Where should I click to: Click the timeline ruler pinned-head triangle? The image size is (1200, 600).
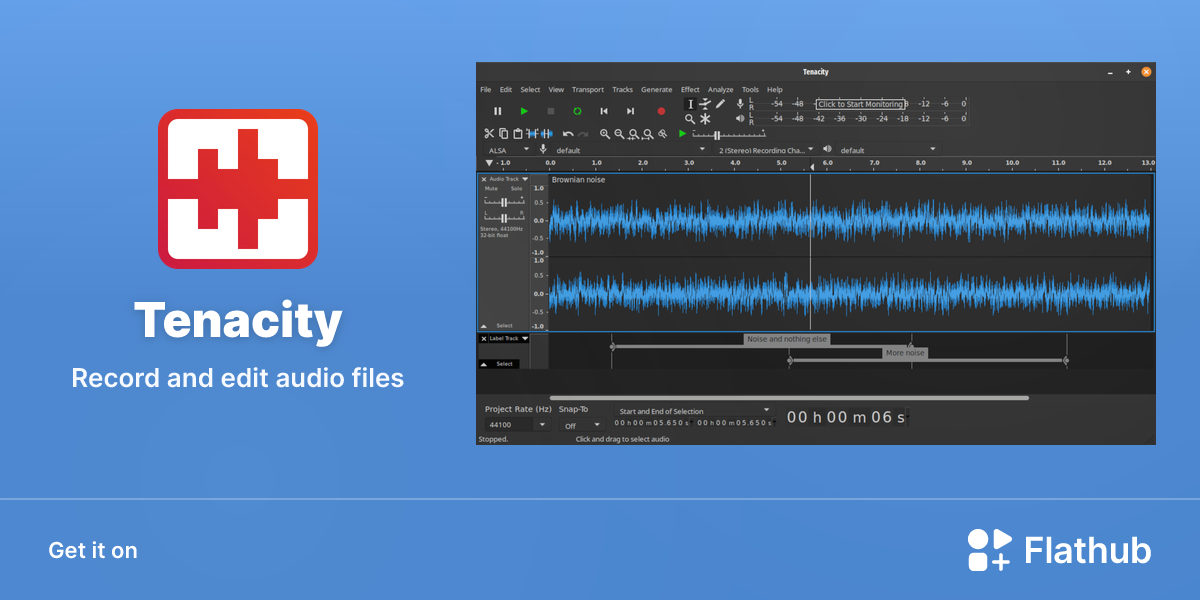pyautogui.click(x=489, y=163)
